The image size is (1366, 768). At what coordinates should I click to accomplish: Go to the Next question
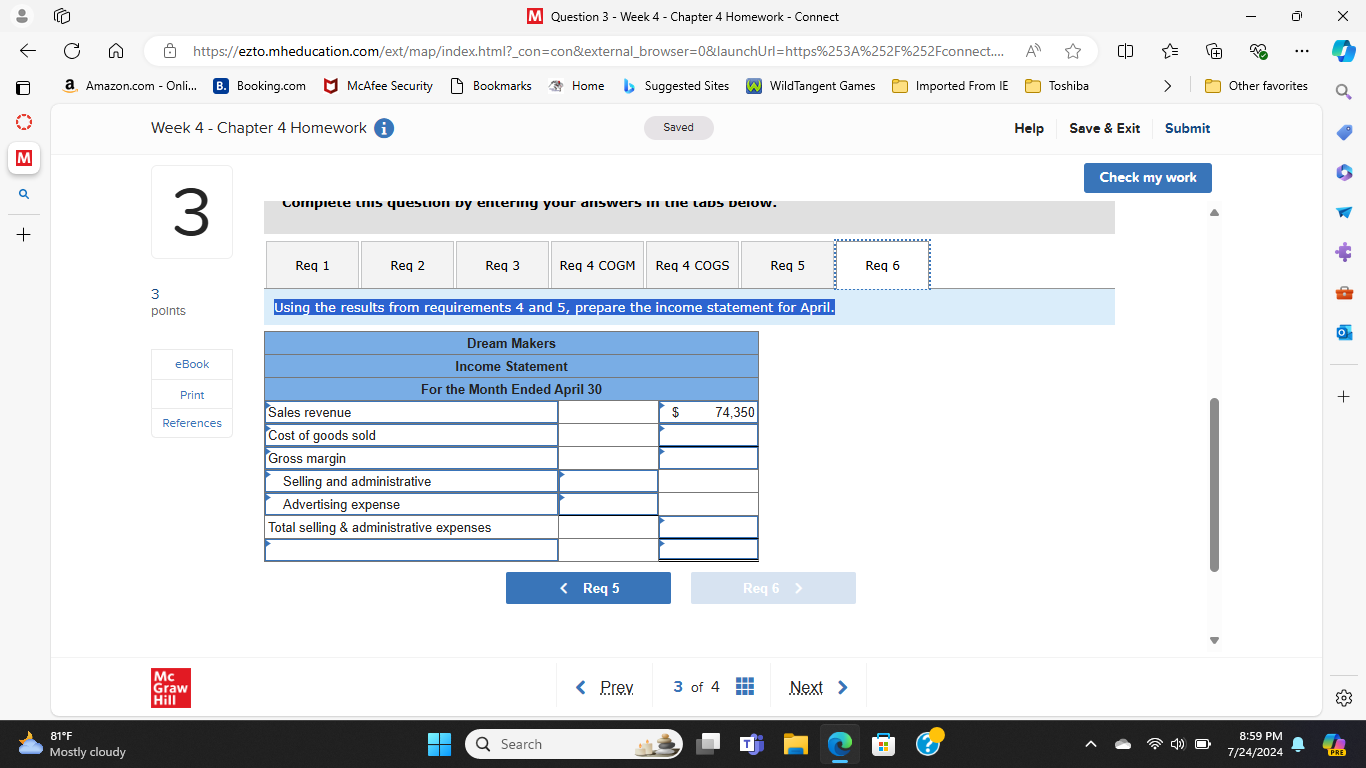point(818,687)
